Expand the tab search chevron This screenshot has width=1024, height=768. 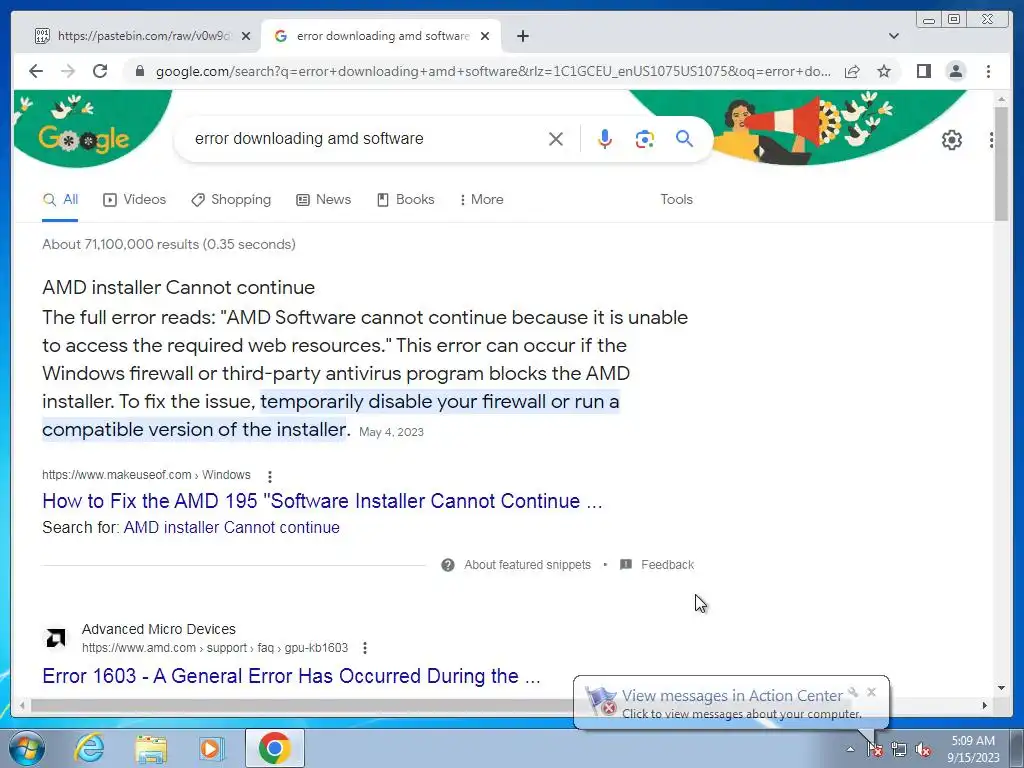point(893,36)
